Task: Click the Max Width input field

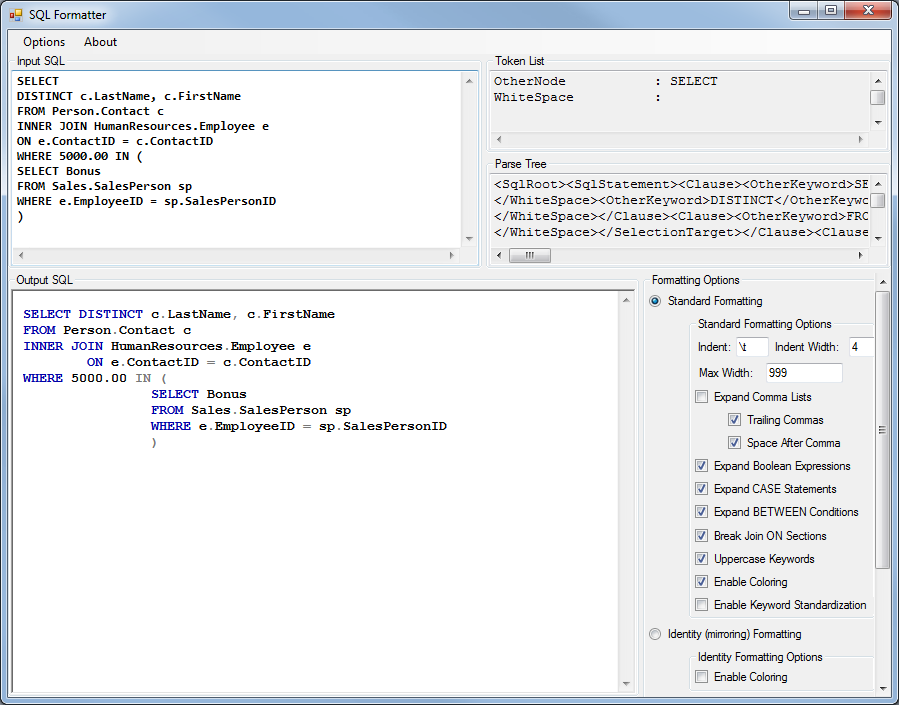Action: tap(805, 370)
